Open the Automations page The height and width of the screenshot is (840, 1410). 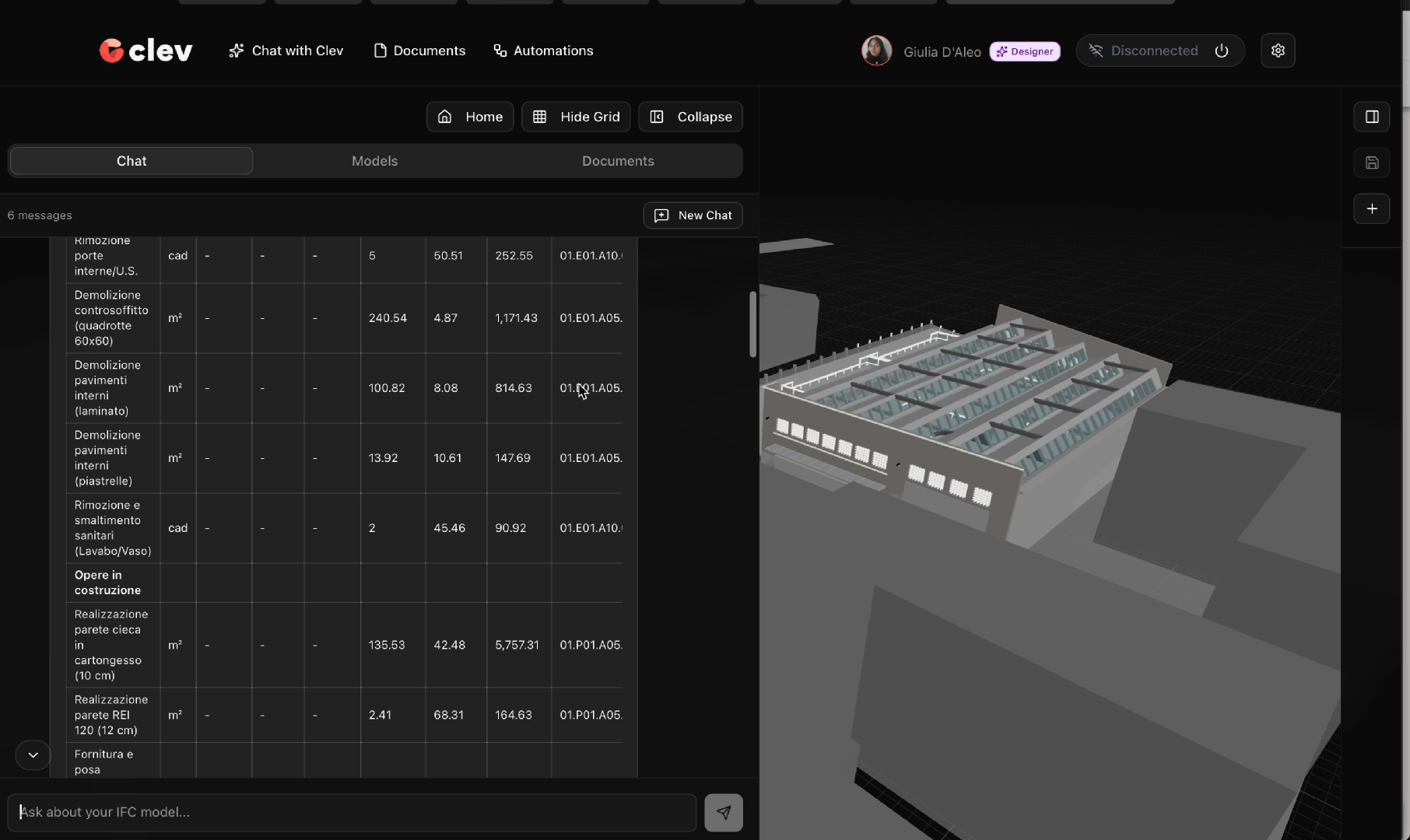[543, 51]
